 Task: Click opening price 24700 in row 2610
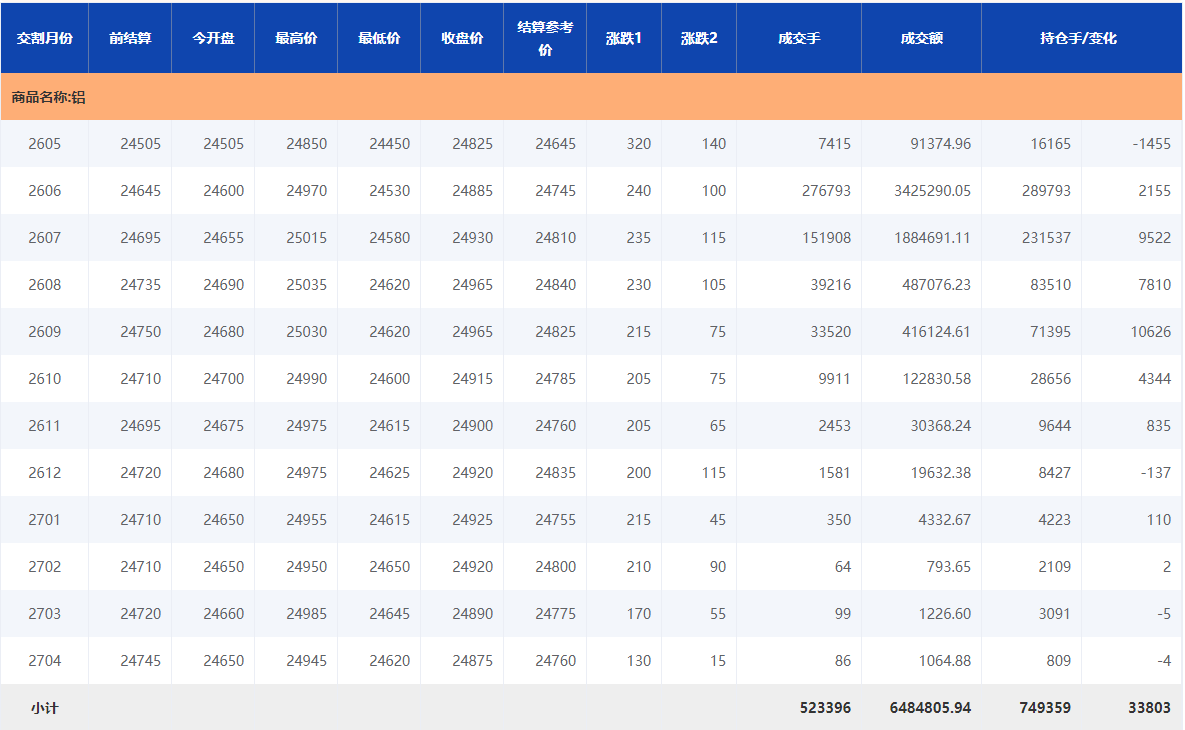[224, 379]
